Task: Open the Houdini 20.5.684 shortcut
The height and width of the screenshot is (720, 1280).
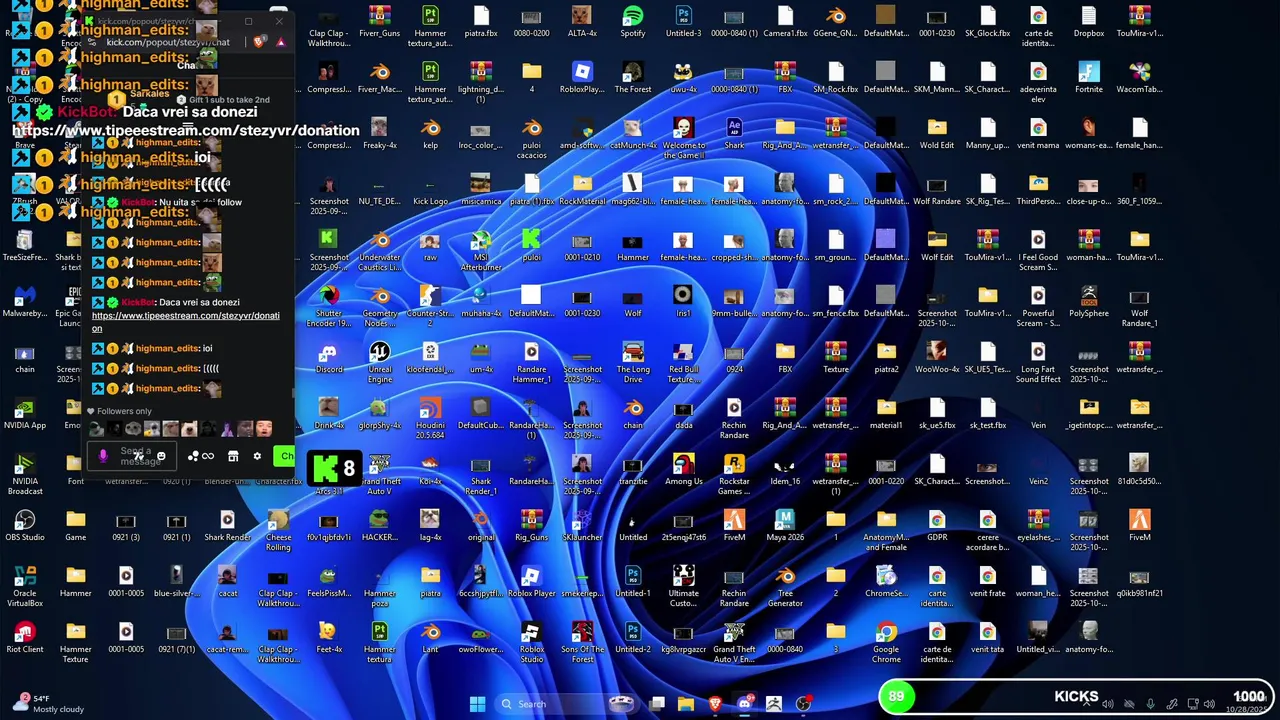Action: (430, 420)
